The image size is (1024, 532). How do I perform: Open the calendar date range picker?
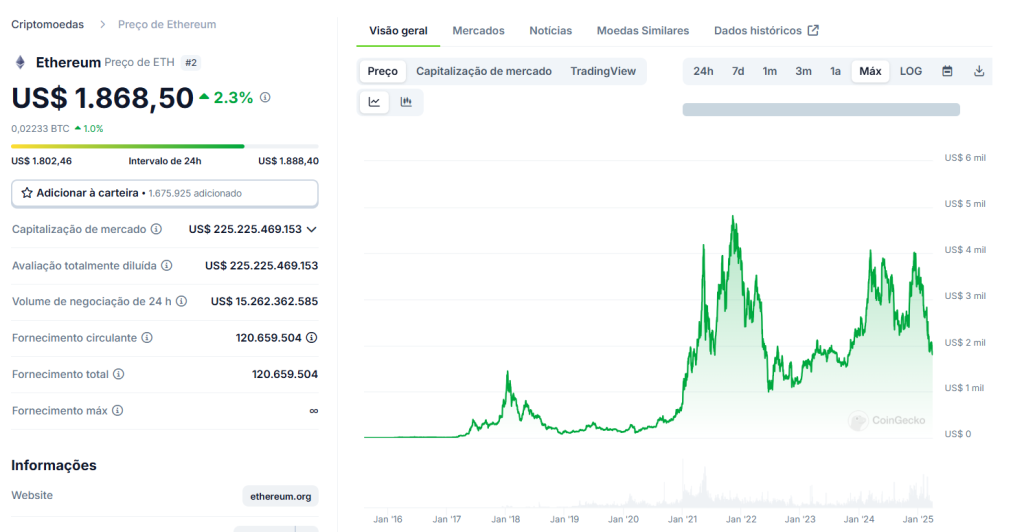(947, 71)
